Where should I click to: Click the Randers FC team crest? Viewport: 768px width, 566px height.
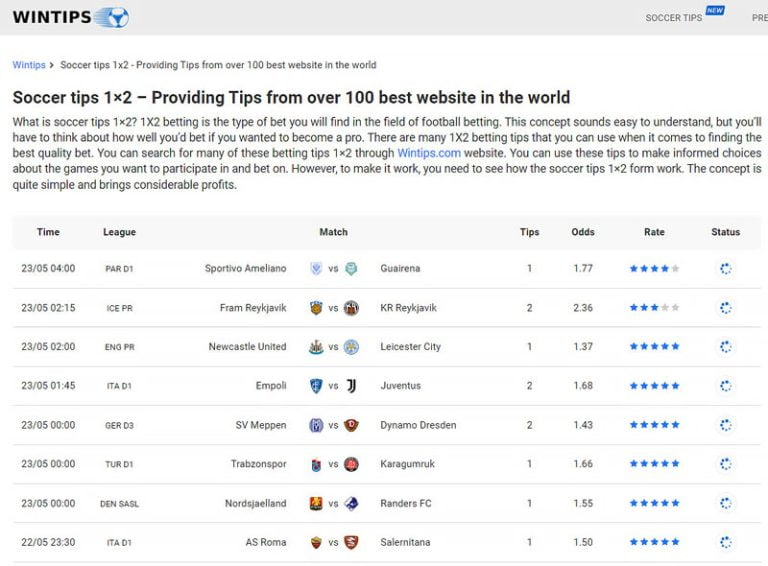pyautogui.click(x=351, y=503)
